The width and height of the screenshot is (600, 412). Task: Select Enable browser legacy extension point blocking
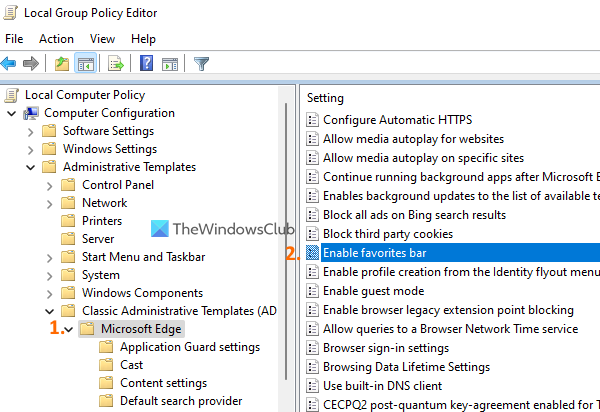click(x=448, y=310)
